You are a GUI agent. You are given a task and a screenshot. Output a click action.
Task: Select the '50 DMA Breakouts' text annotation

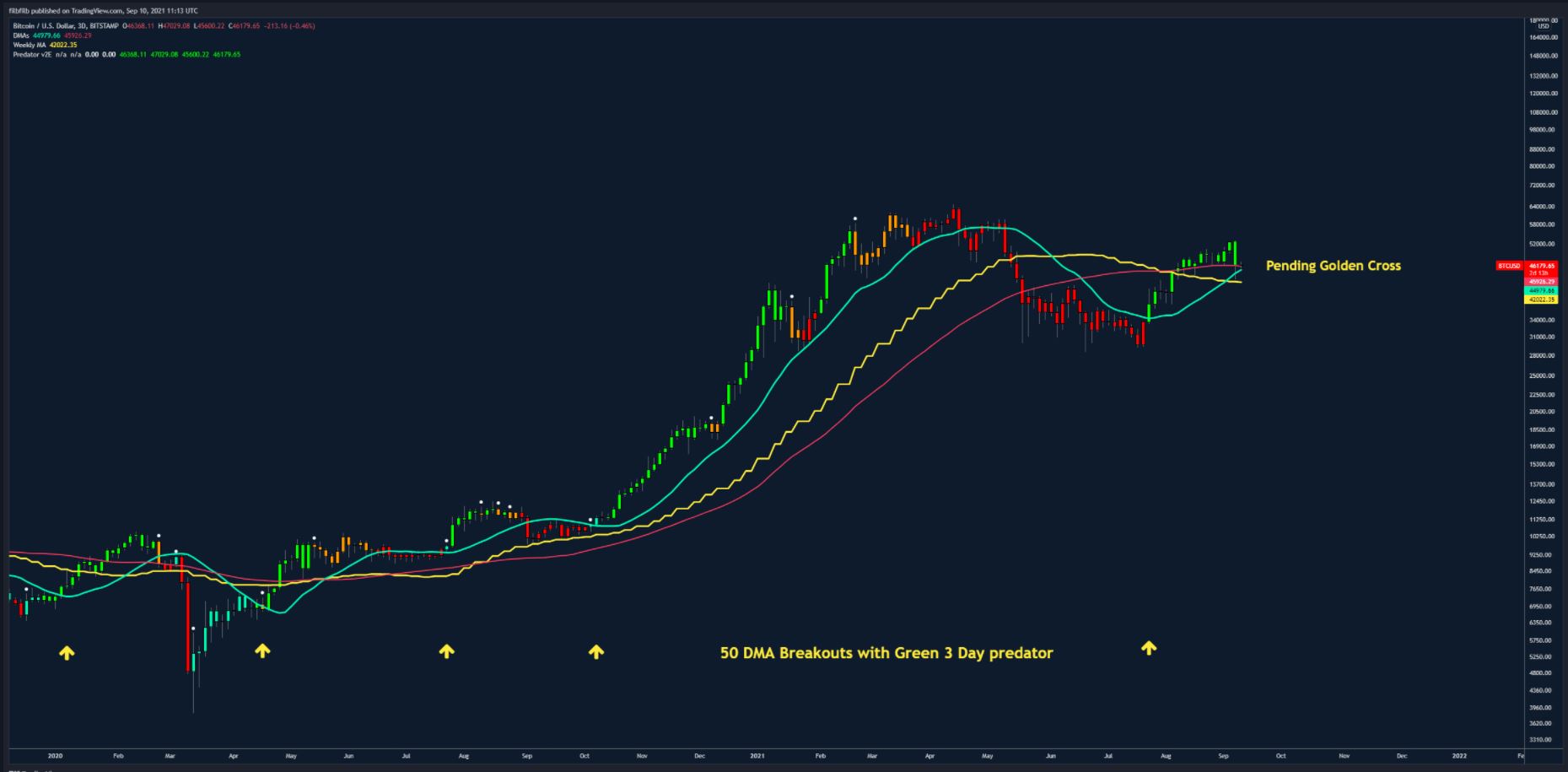(886, 653)
